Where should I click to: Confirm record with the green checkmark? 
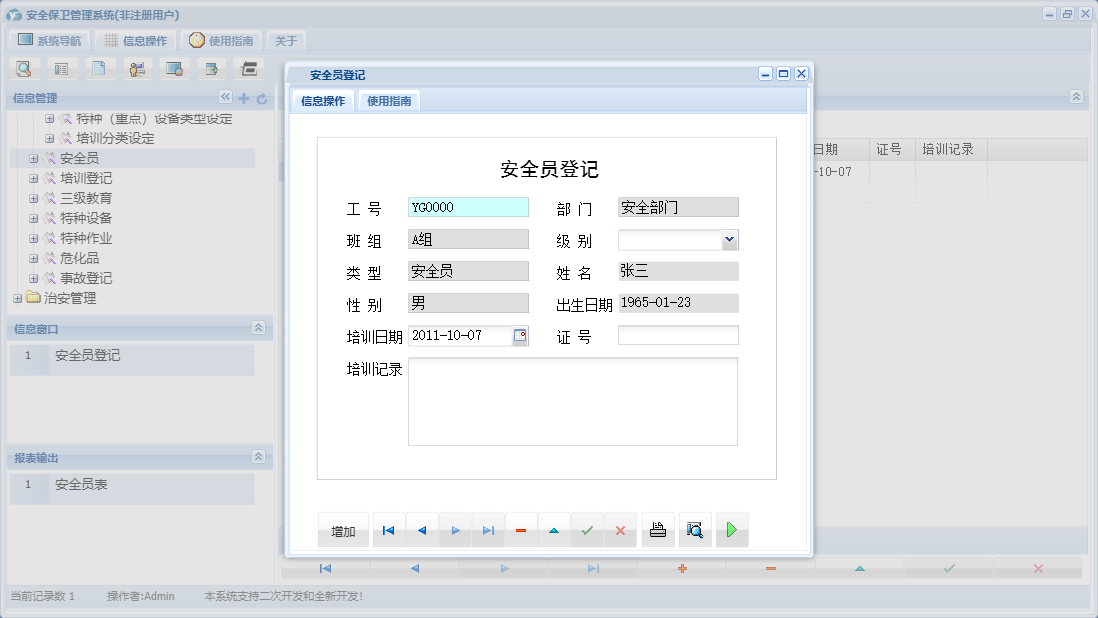588,530
